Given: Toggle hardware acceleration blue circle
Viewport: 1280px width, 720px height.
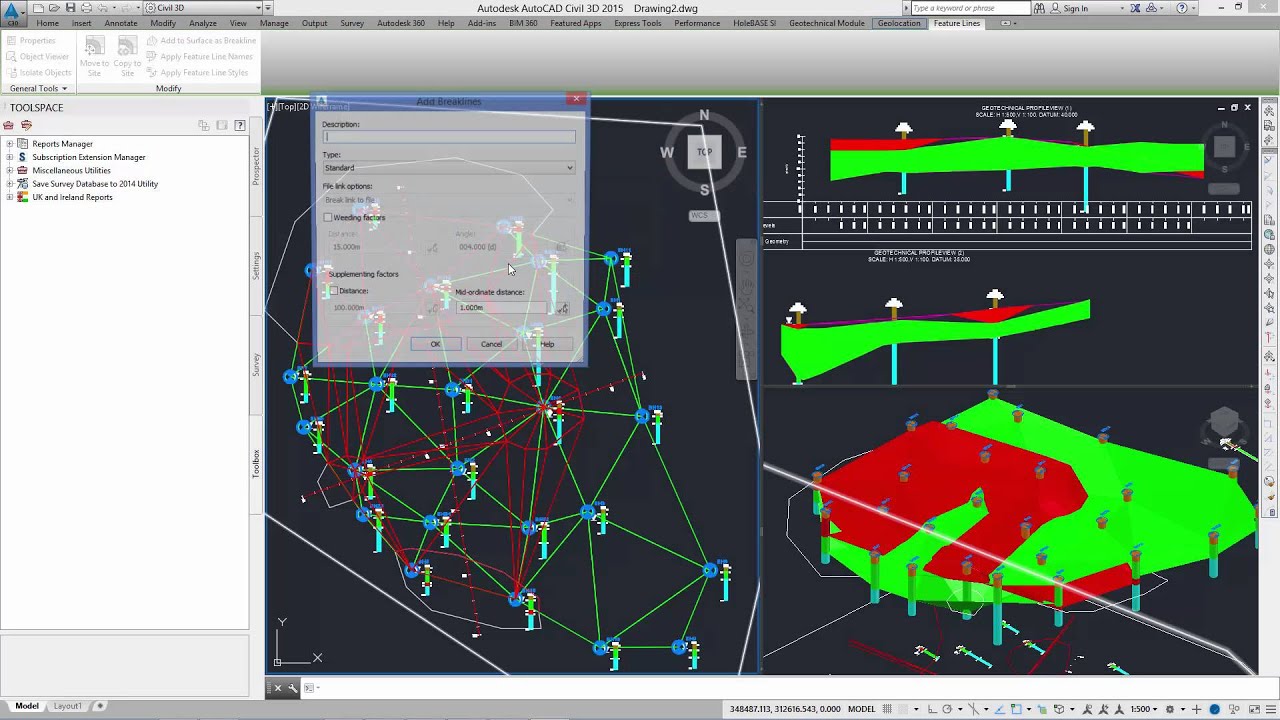Looking at the screenshot, I should click(1214, 709).
